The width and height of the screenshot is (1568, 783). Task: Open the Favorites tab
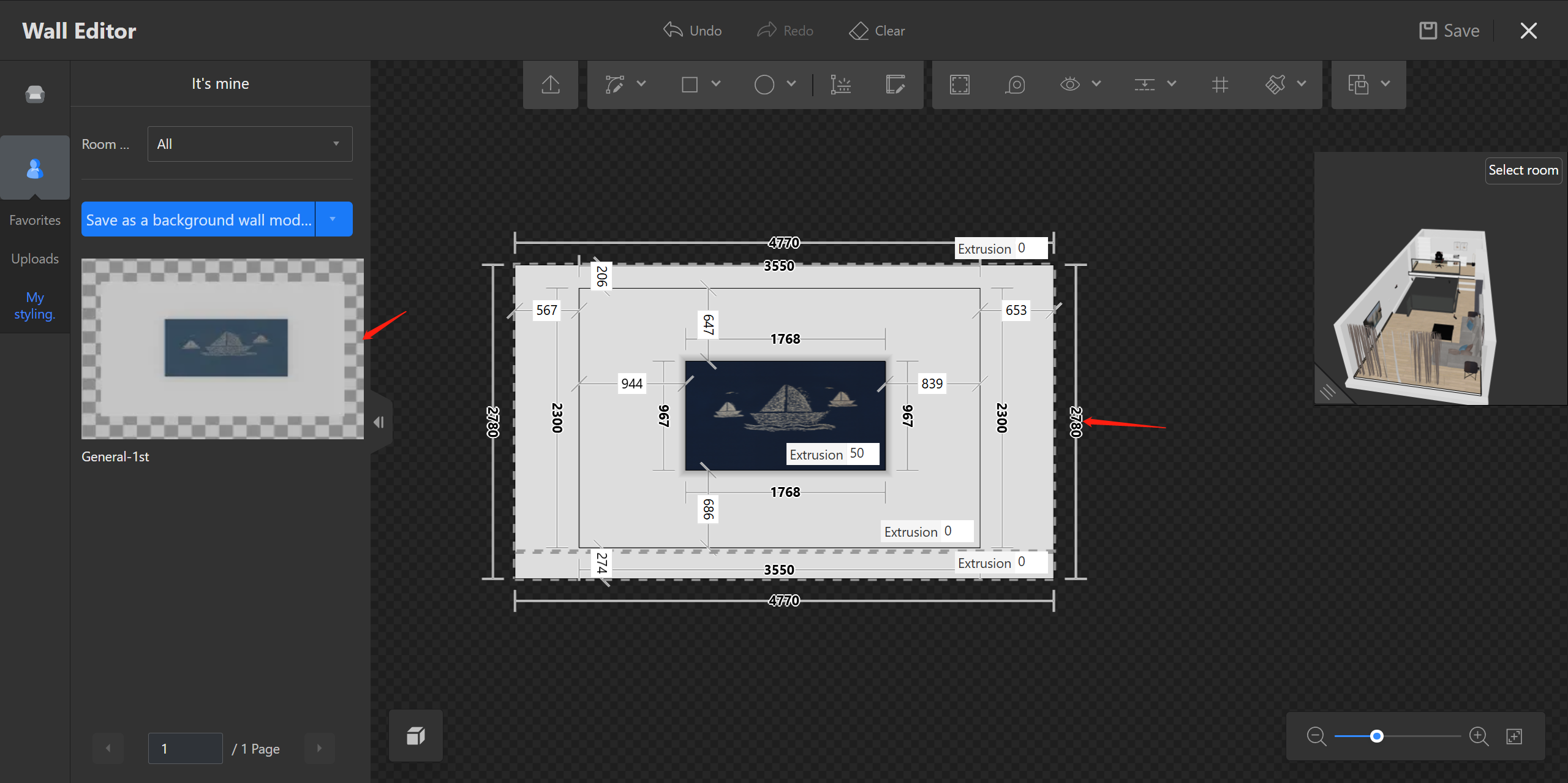coord(35,220)
